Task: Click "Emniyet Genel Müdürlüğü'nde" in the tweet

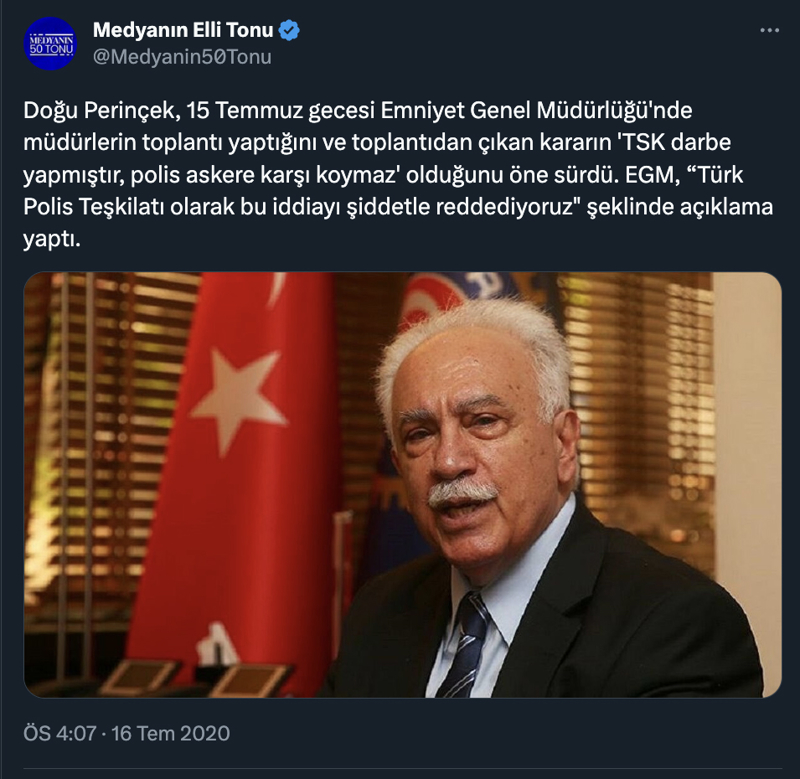Action: point(536,111)
